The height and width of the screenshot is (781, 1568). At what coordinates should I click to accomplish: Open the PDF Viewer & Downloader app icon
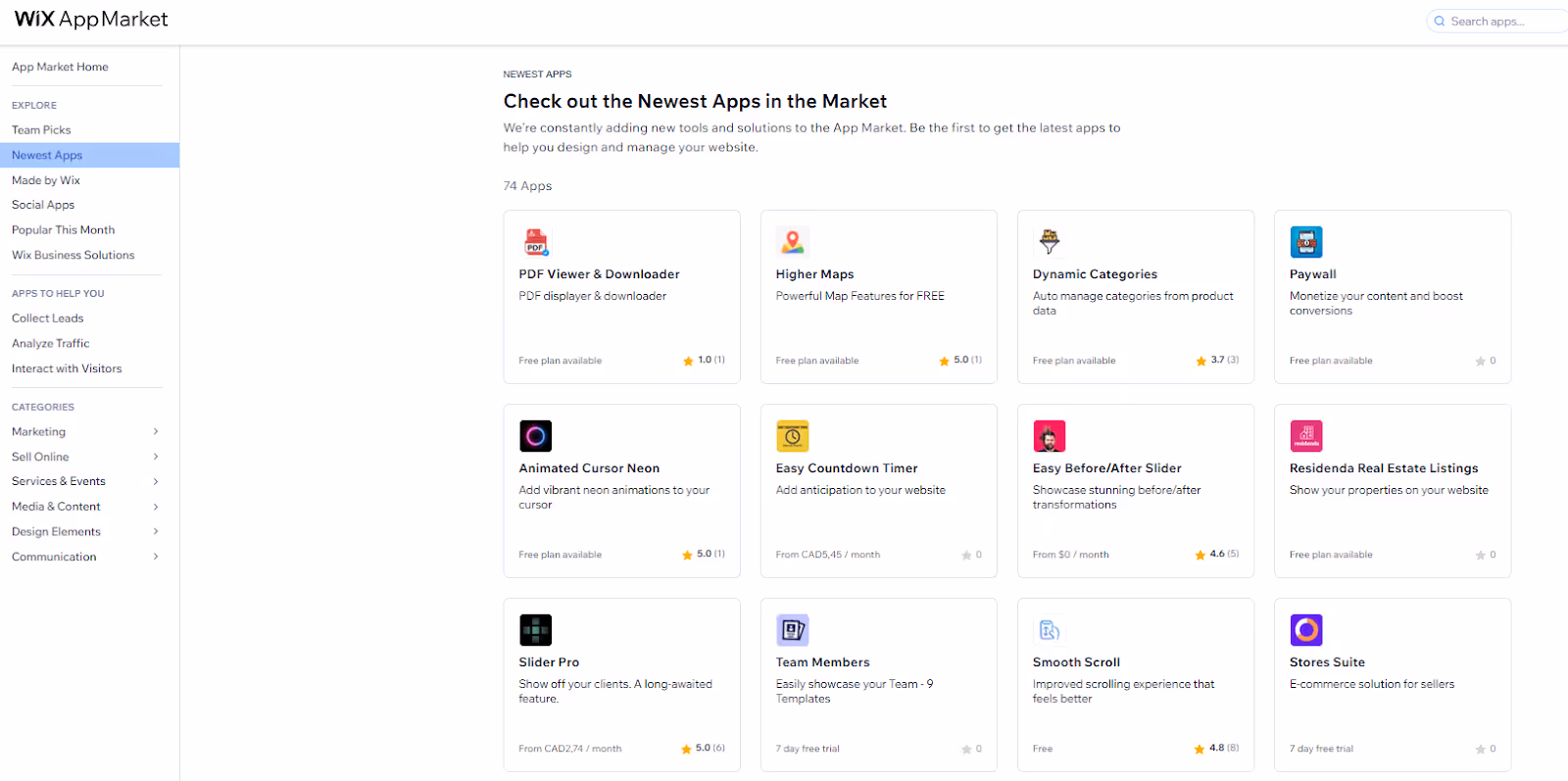[535, 241]
